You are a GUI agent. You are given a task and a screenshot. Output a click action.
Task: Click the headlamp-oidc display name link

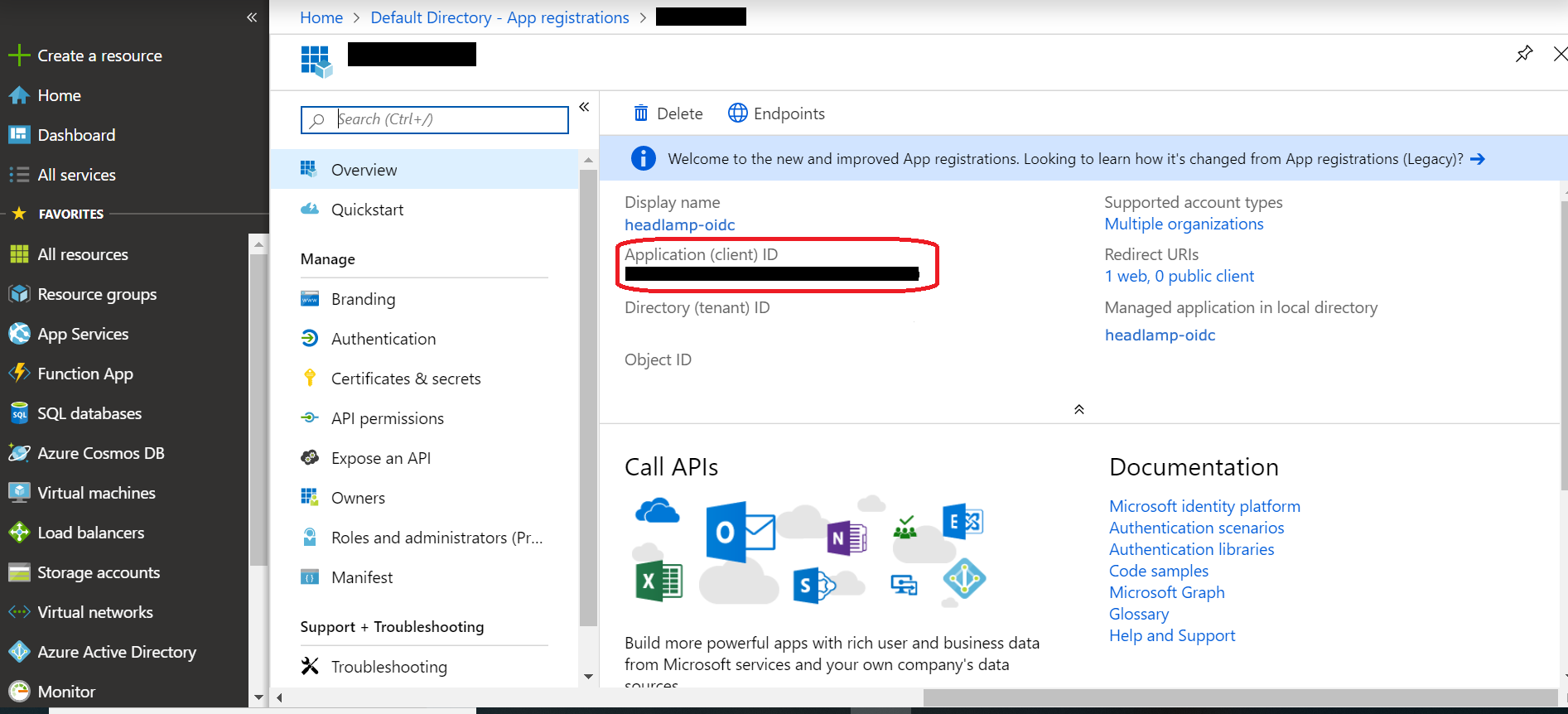click(679, 224)
